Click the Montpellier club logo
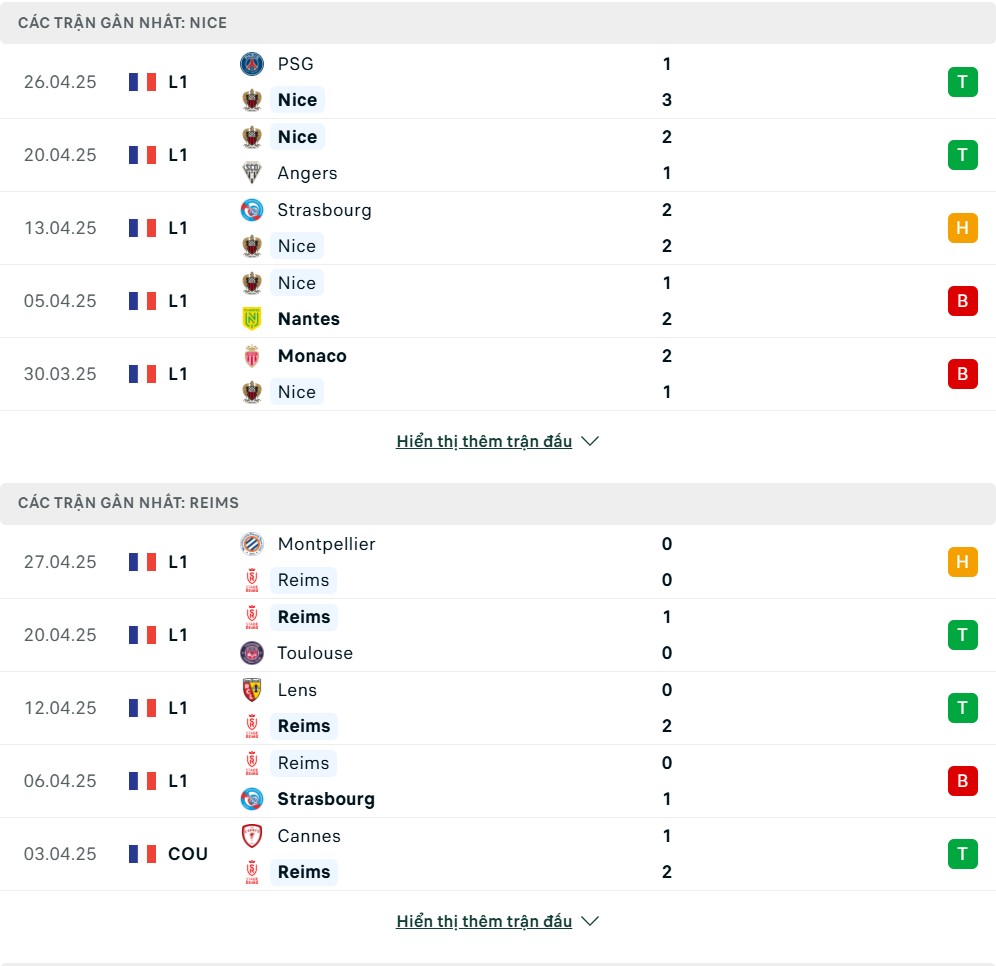Viewport: 996px width, 966px height. click(252, 544)
